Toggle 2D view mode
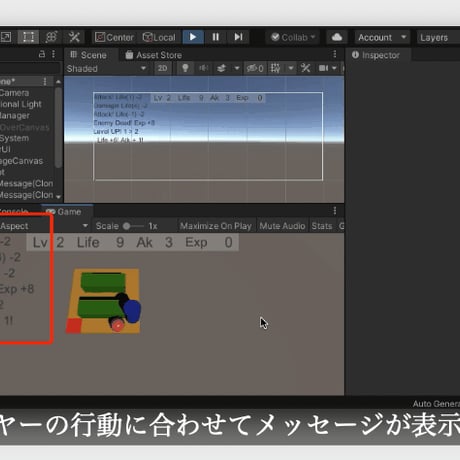This screenshot has width=460, height=460. tap(162, 68)
